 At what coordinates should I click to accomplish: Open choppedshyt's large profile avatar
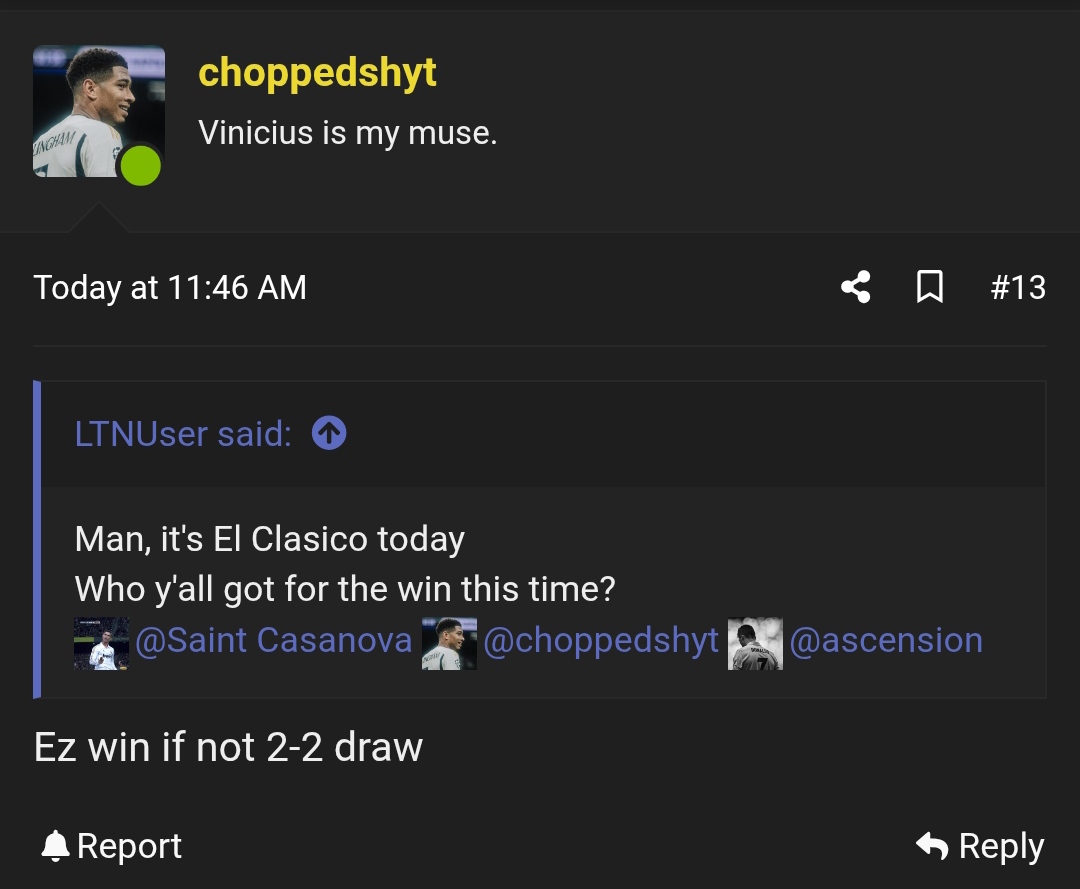pos(98,111)
